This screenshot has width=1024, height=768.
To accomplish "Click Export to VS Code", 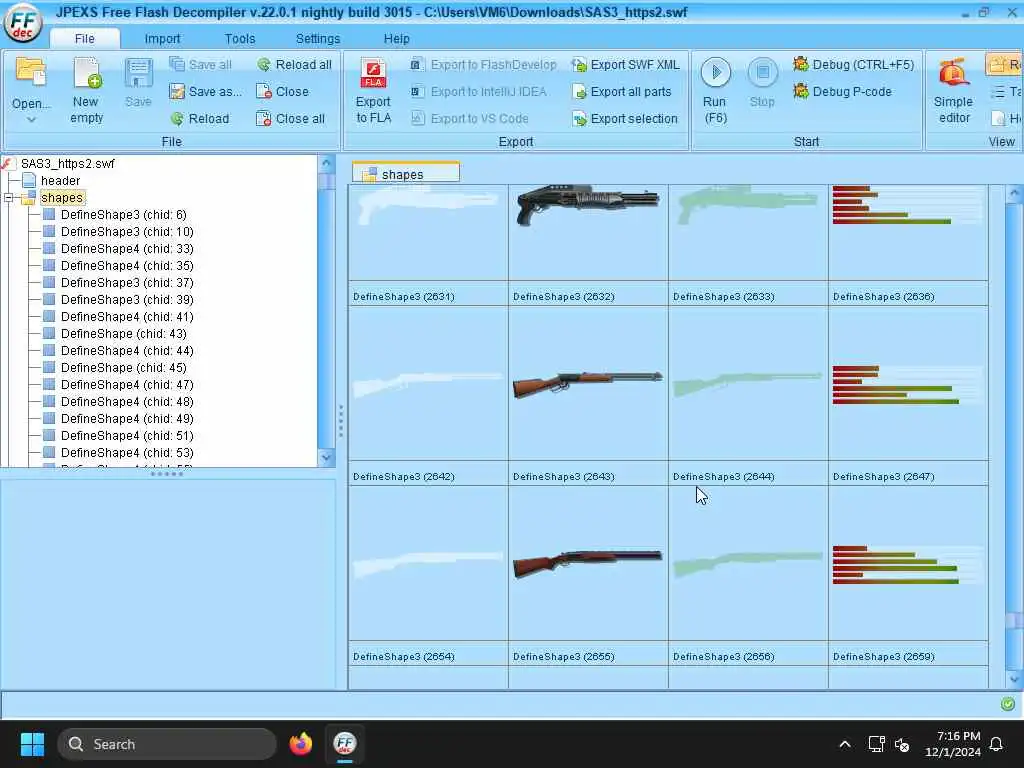I will pos(470,118).
